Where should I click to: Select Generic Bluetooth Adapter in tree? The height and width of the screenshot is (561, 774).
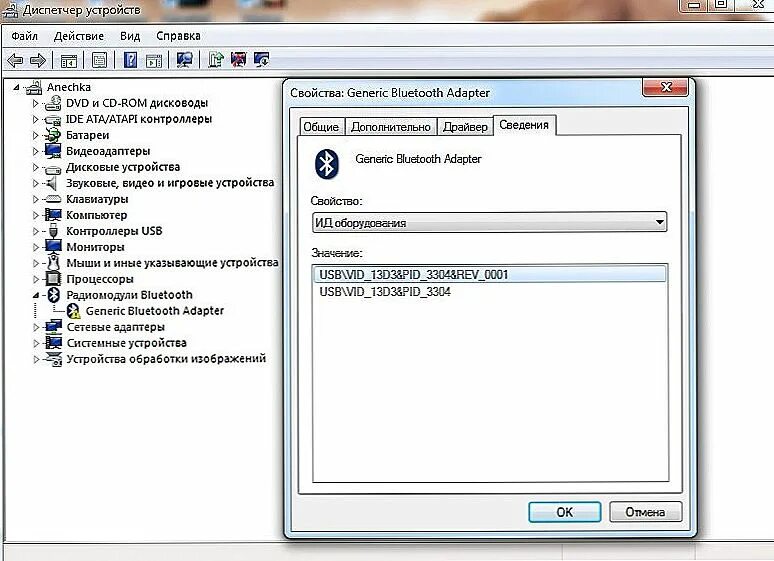click(155, 311)
